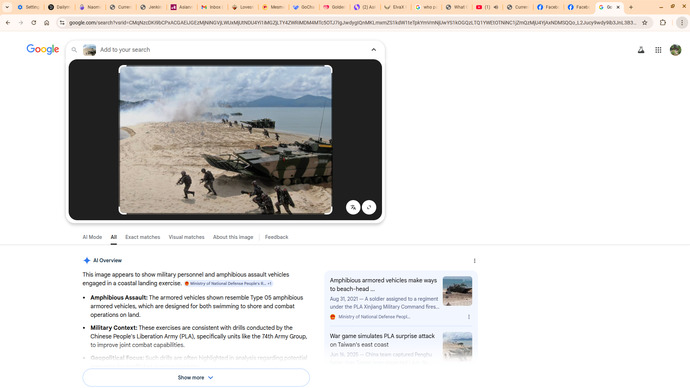Viewport: 690px width, 388px height.
Task: Open Search Labs flask icon
Action: click(641, 50)
